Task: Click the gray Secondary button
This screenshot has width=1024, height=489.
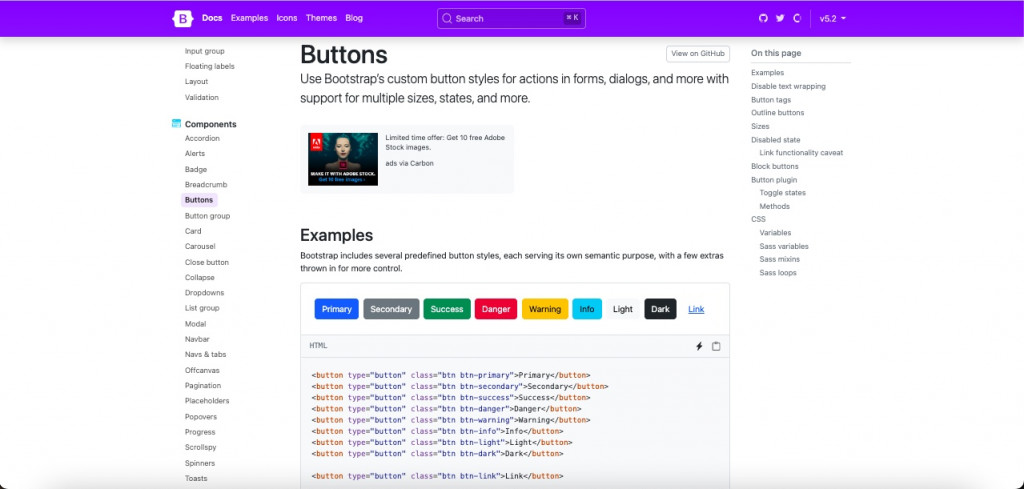Action: [x=391, y=309]
